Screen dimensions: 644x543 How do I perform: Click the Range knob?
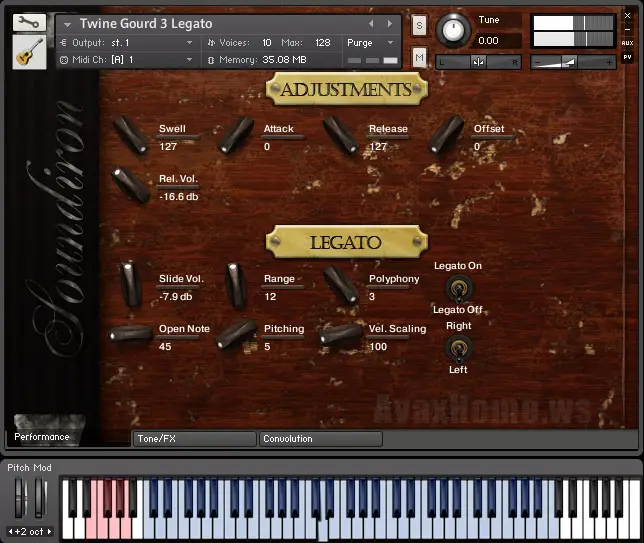pyautogui.click(x=236, y=285)
